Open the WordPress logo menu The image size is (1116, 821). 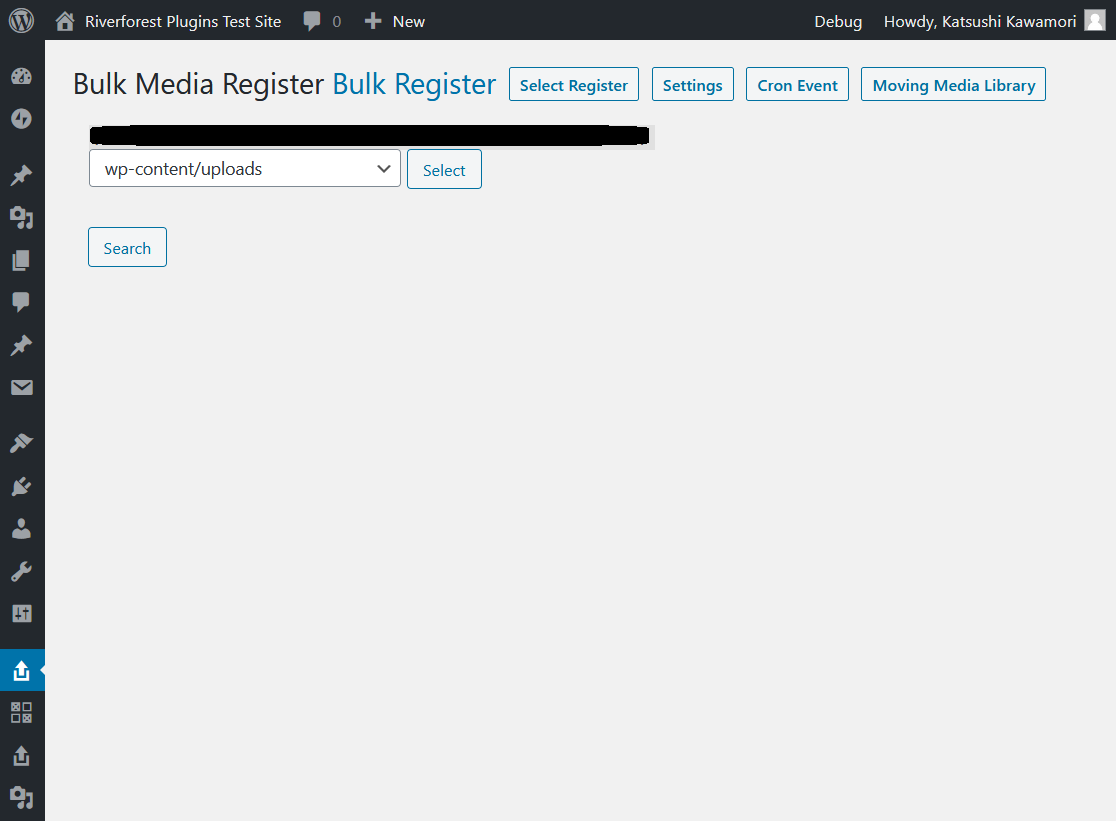pyautogui.click(x=21, y=21)
